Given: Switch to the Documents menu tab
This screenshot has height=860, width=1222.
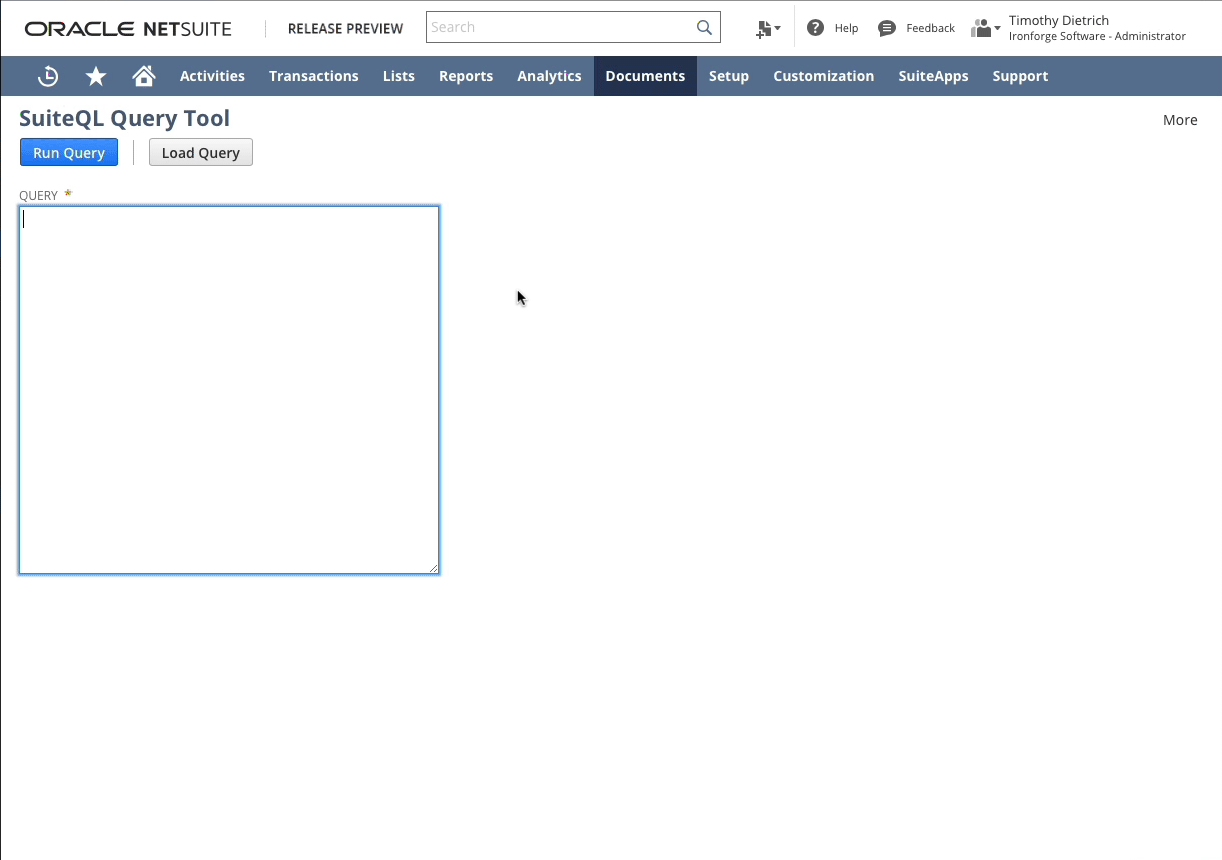Looking at the screenshot, I should pyautogui.click(x=645, y=75).
